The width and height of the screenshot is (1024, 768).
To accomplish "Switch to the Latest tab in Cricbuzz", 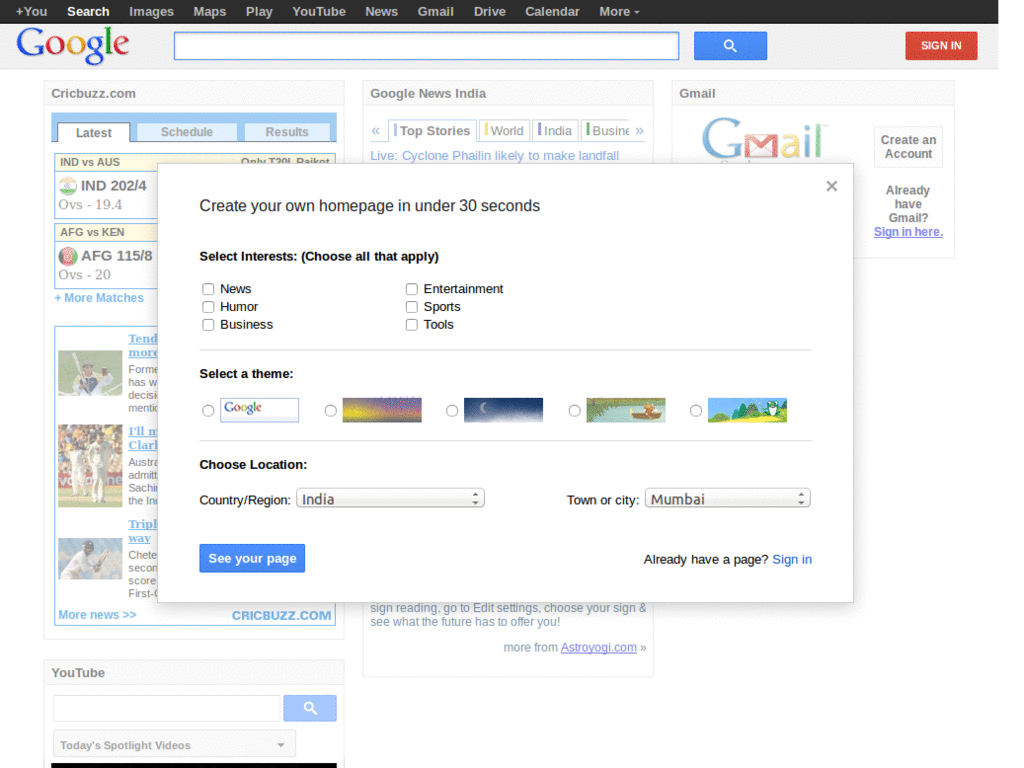I will point(93,133).
